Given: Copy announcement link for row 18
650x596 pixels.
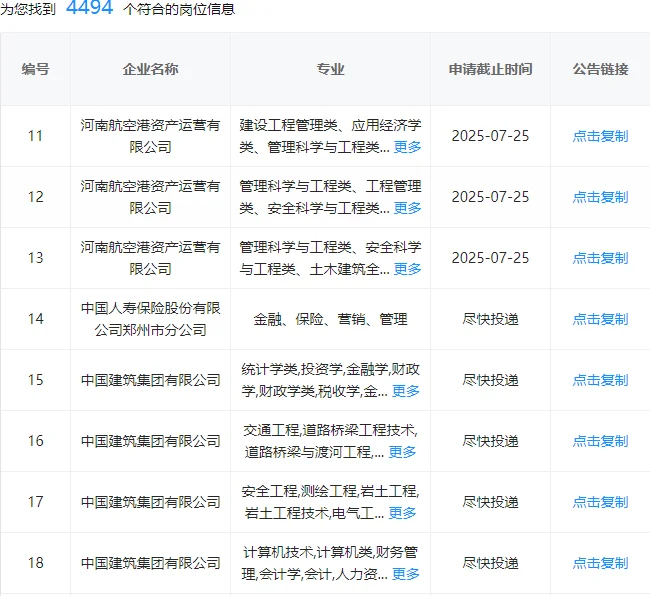Looking at the screenshot, I should [x=600, y=563].
